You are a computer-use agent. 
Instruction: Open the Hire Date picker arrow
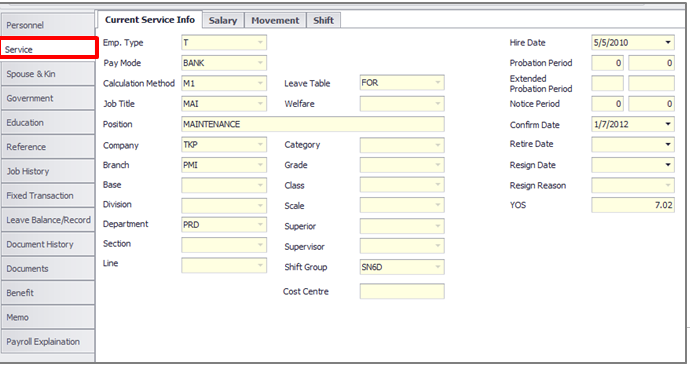pos(668,43)
